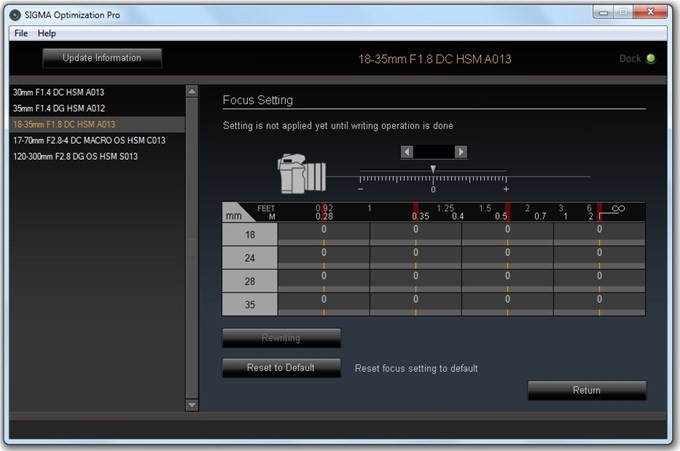Click the Return button
Image resolution: width=680 pixels, height=451 pixels.
pyautogui.click(x=587, y=390)
